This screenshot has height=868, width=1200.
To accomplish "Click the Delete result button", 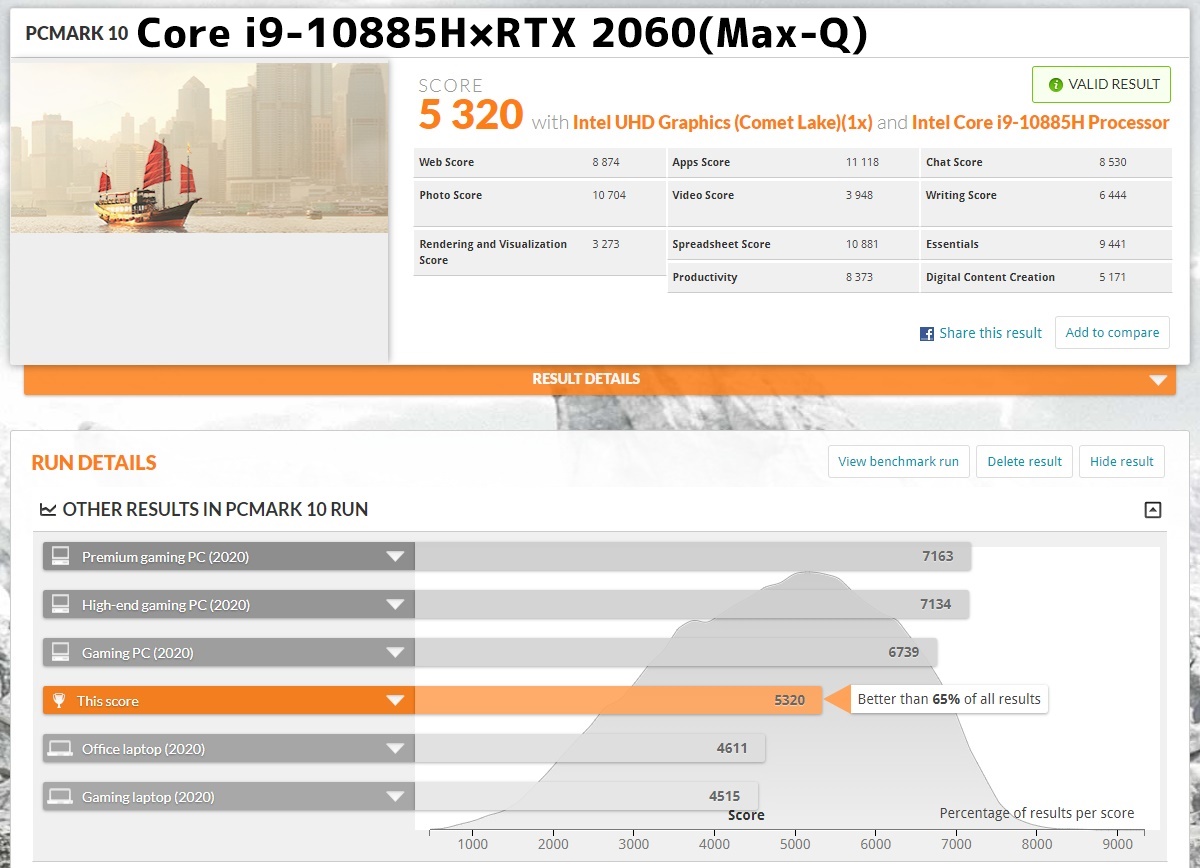I will pyautogui.click(x=1024, y=462).
